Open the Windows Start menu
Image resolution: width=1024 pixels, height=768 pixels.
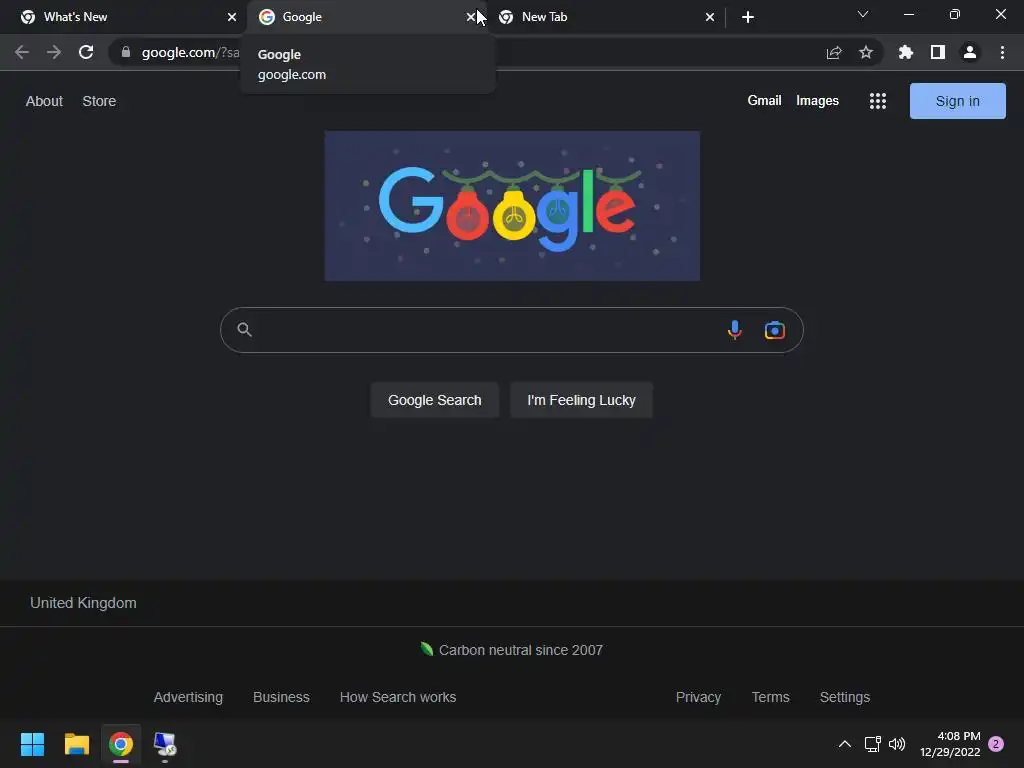pyautogui.click(x=32, y=744)
